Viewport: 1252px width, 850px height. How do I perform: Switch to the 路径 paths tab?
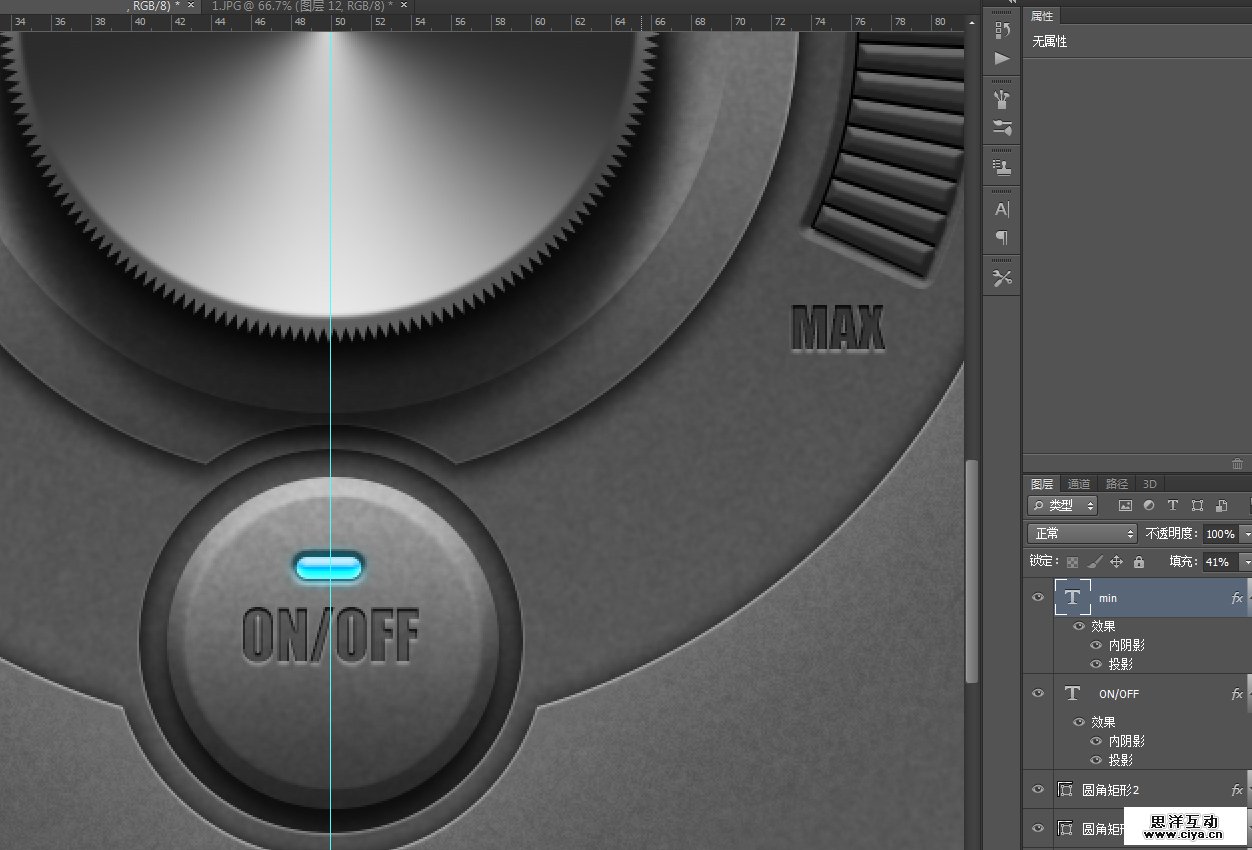pyautogui.click(x=1116, y=484)
